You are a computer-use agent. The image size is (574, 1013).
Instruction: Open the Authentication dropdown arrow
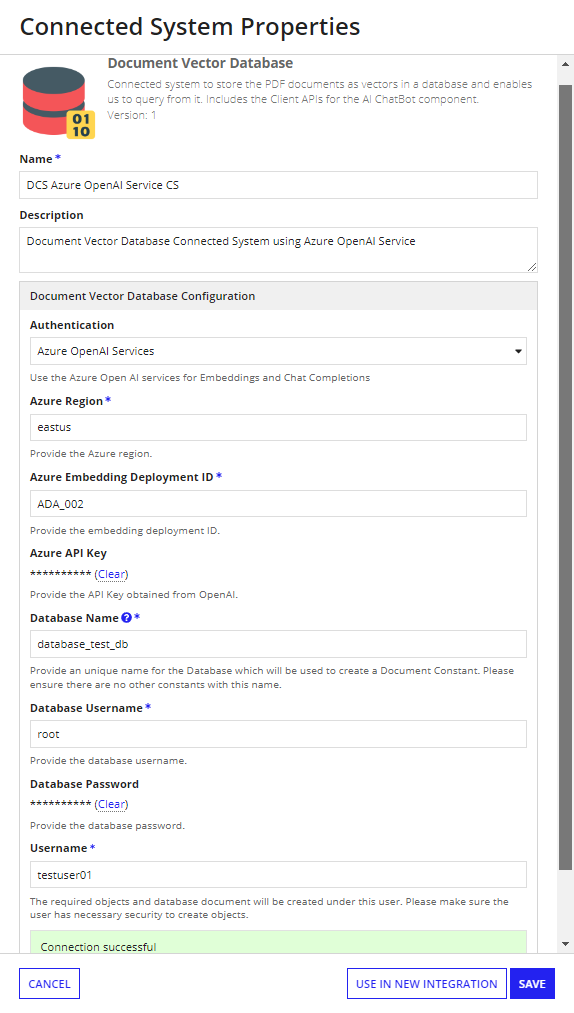518,351
